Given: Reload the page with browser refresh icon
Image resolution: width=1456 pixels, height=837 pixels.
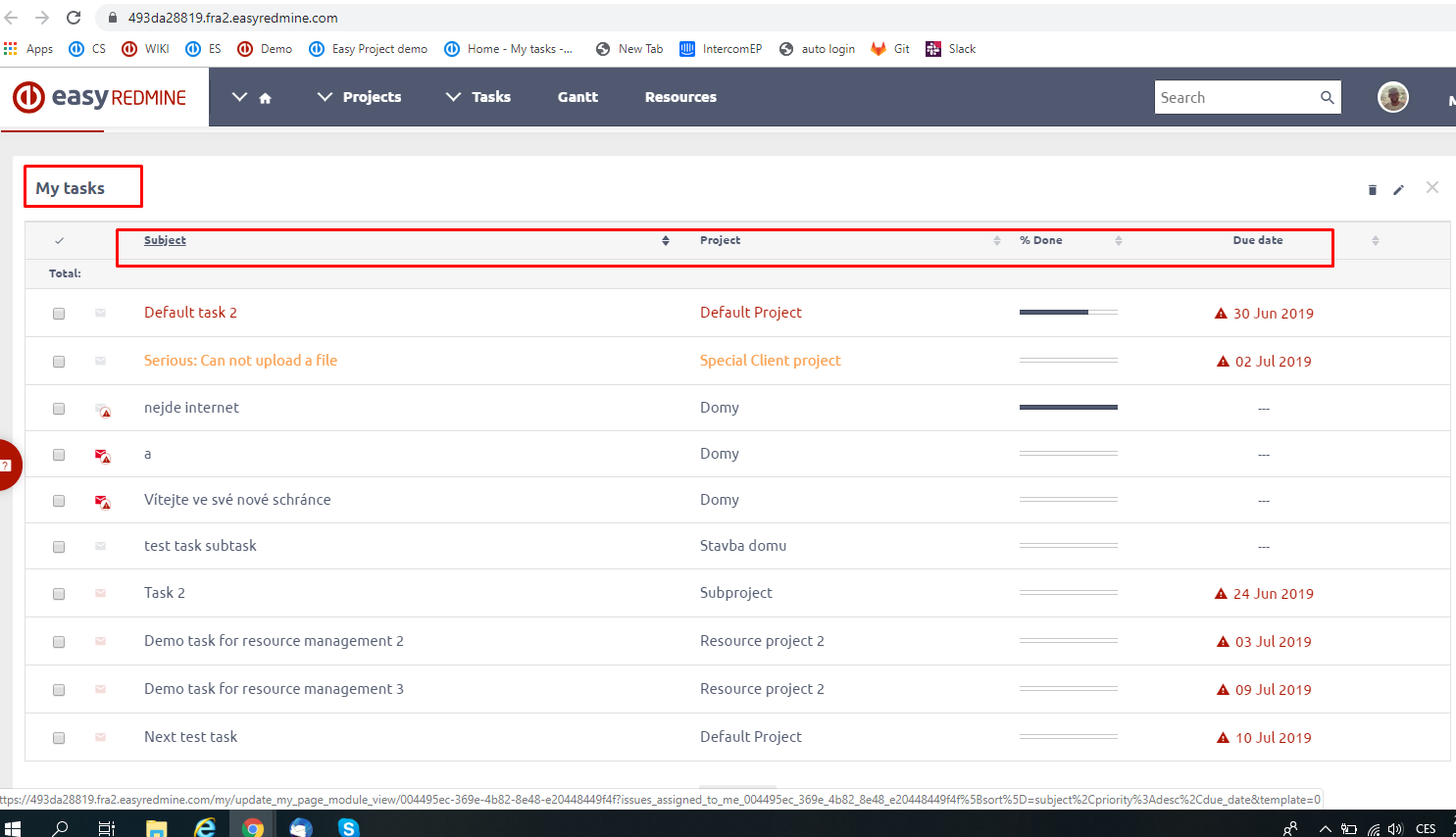Looking at the screenshot, I should click(x=74, y=18).
